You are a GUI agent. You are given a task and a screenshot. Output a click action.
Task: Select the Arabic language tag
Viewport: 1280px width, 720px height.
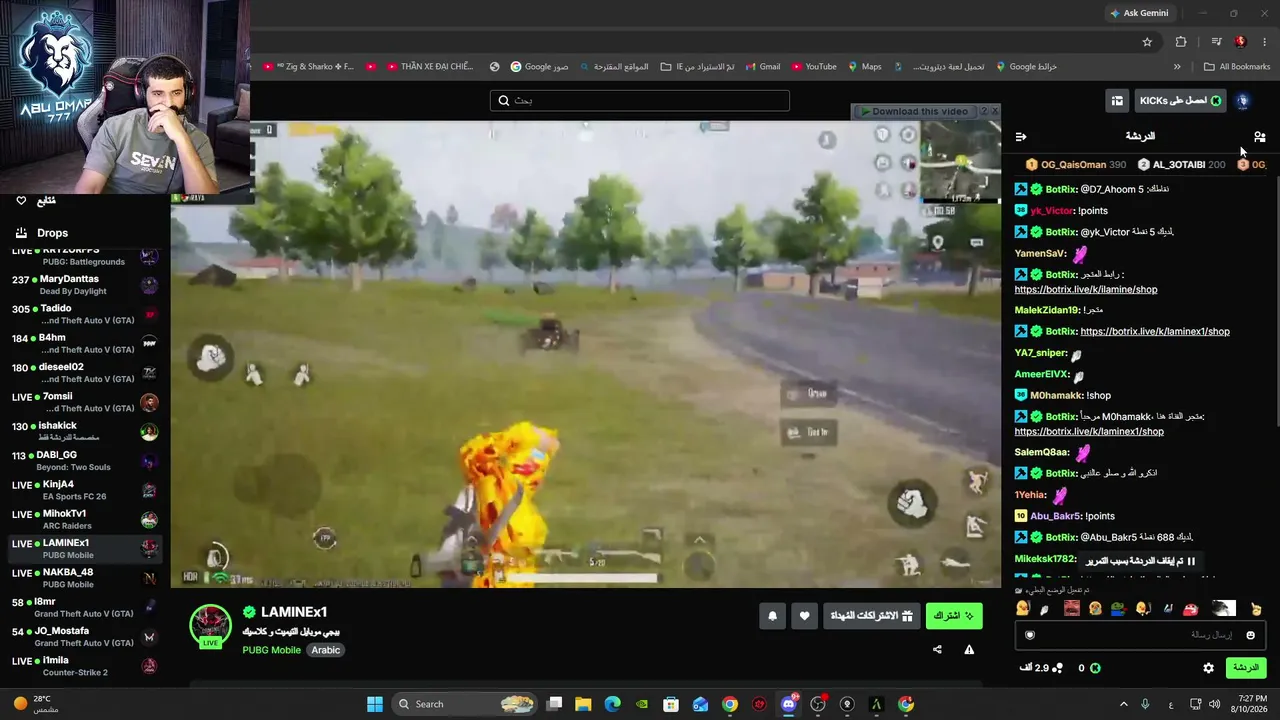tap(326, 650)
